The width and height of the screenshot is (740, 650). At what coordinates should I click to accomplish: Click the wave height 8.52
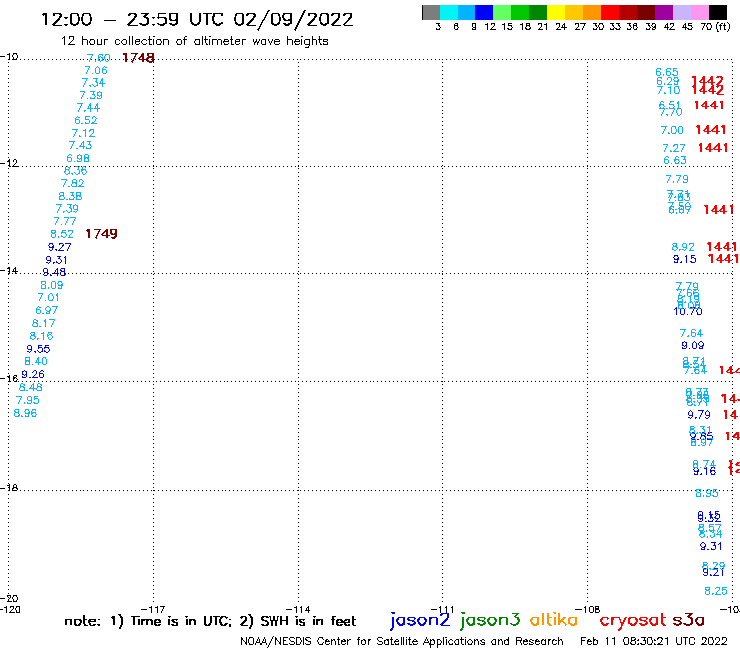62,234
